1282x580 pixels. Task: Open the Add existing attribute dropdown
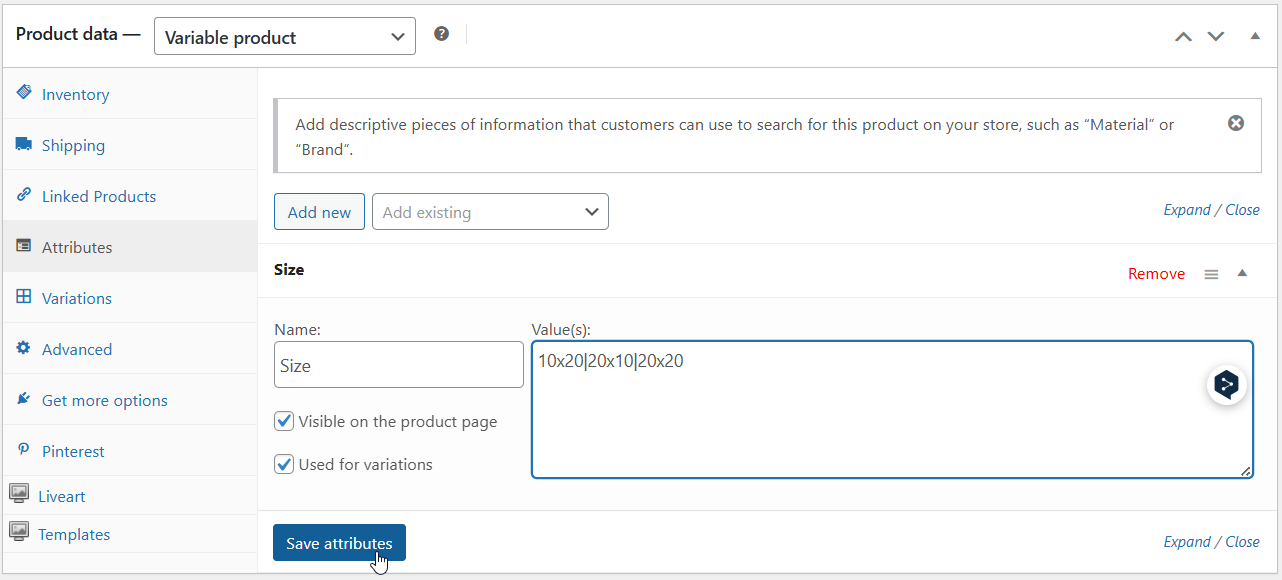[490, 212]
